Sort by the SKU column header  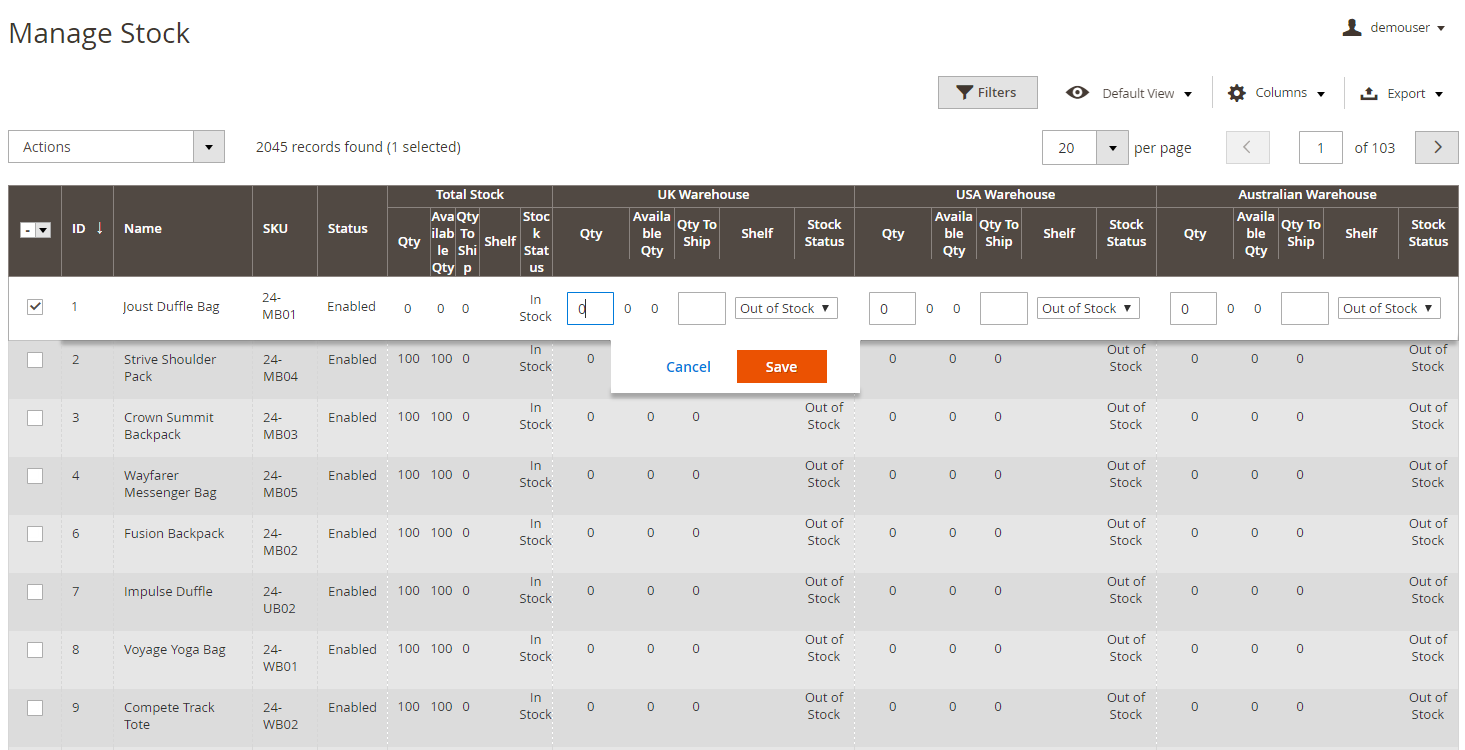(275, 229)
